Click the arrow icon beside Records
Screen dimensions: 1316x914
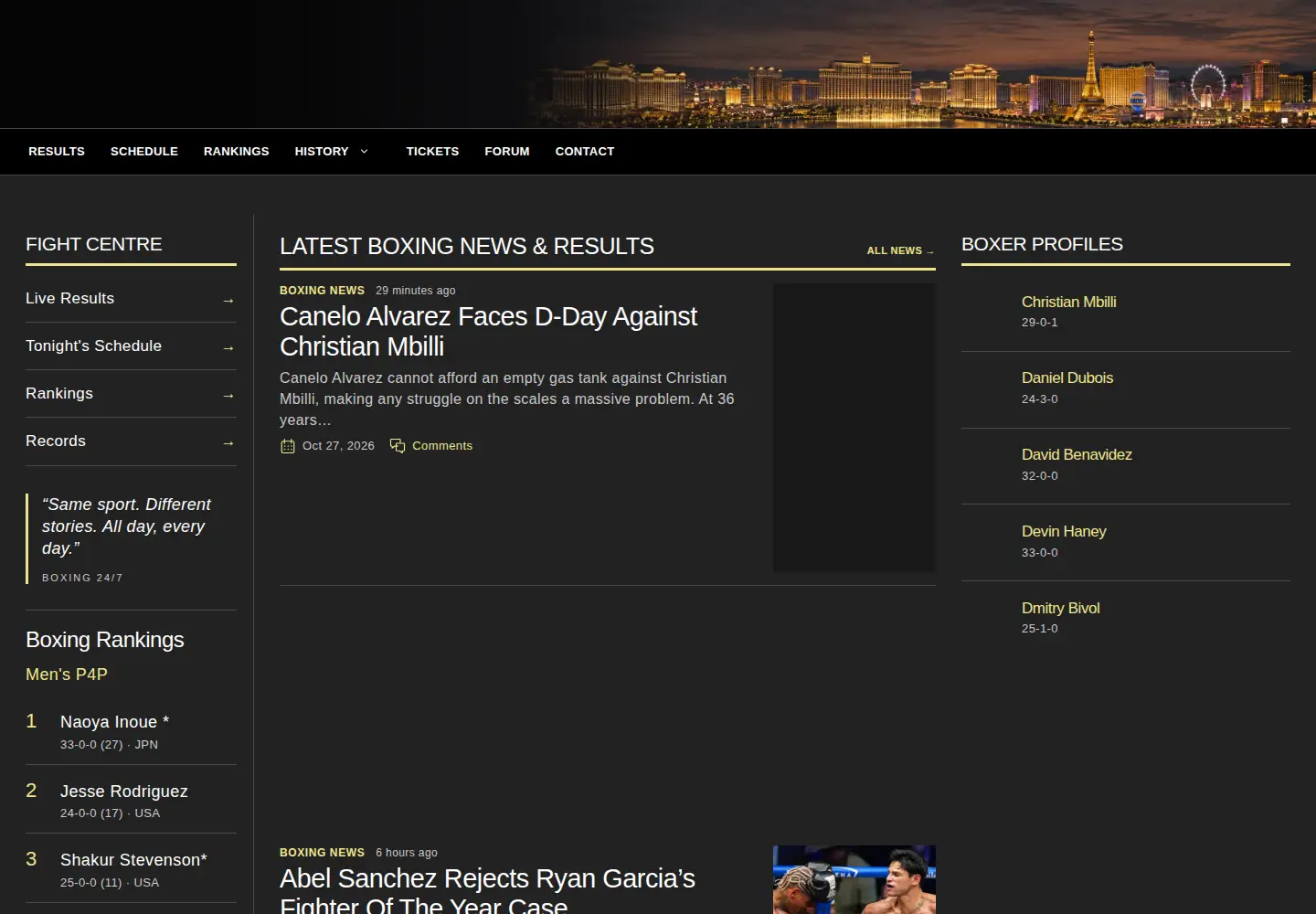[x=228, y=442]
